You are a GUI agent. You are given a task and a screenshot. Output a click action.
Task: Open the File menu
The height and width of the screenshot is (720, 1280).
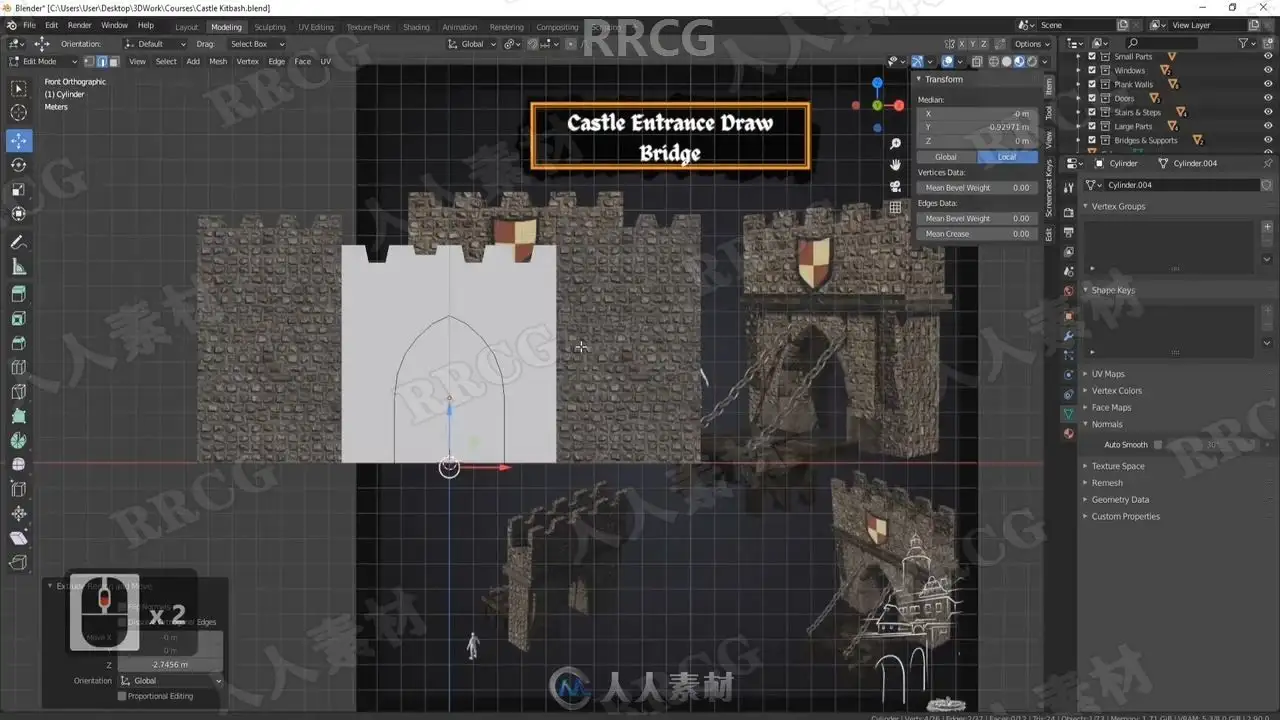[x=29, y=25]
